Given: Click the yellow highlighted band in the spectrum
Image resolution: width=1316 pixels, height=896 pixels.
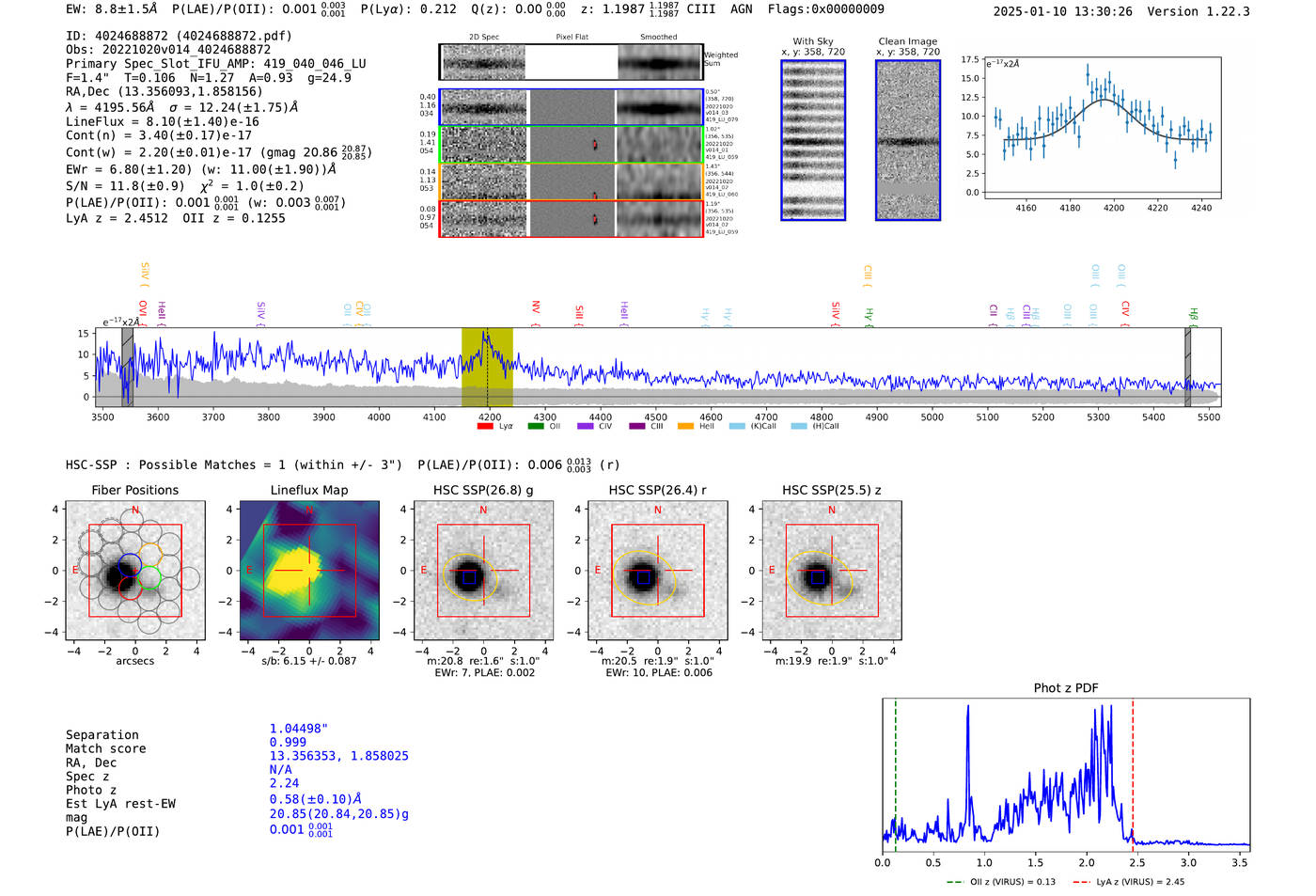Looking at the screenshot, I should 487,367.
